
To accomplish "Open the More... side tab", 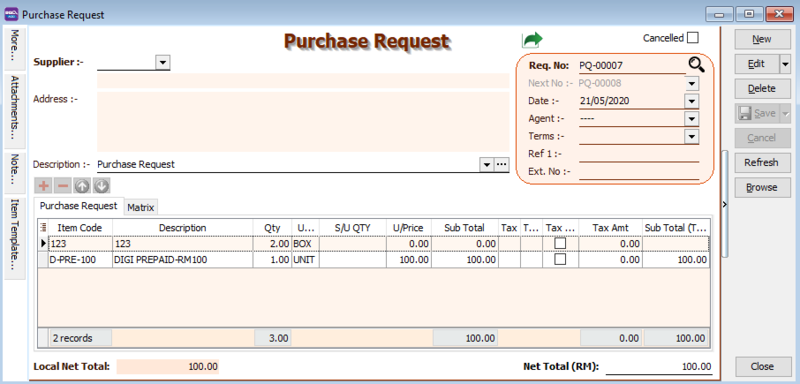I will pyautogui.click(x=15, y=48).
